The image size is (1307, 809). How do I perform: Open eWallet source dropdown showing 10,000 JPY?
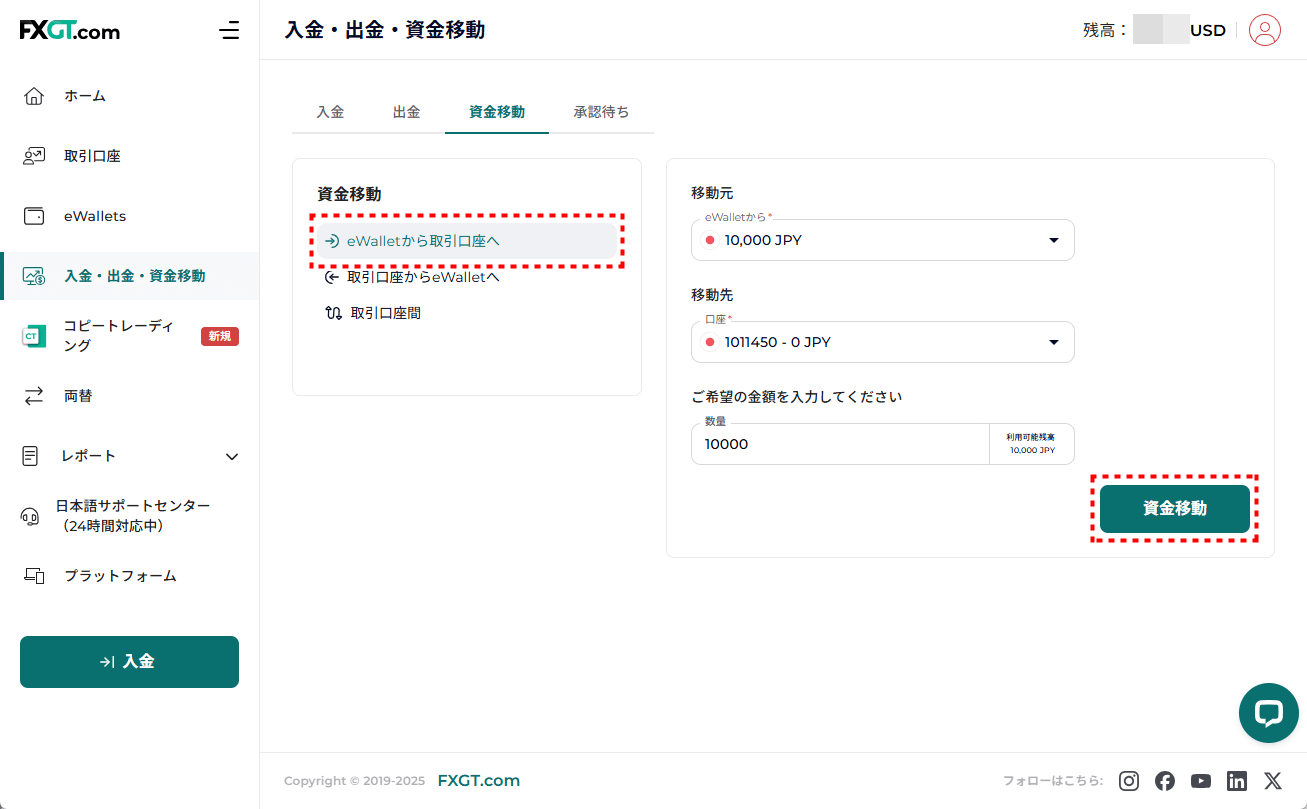(882, 240)
